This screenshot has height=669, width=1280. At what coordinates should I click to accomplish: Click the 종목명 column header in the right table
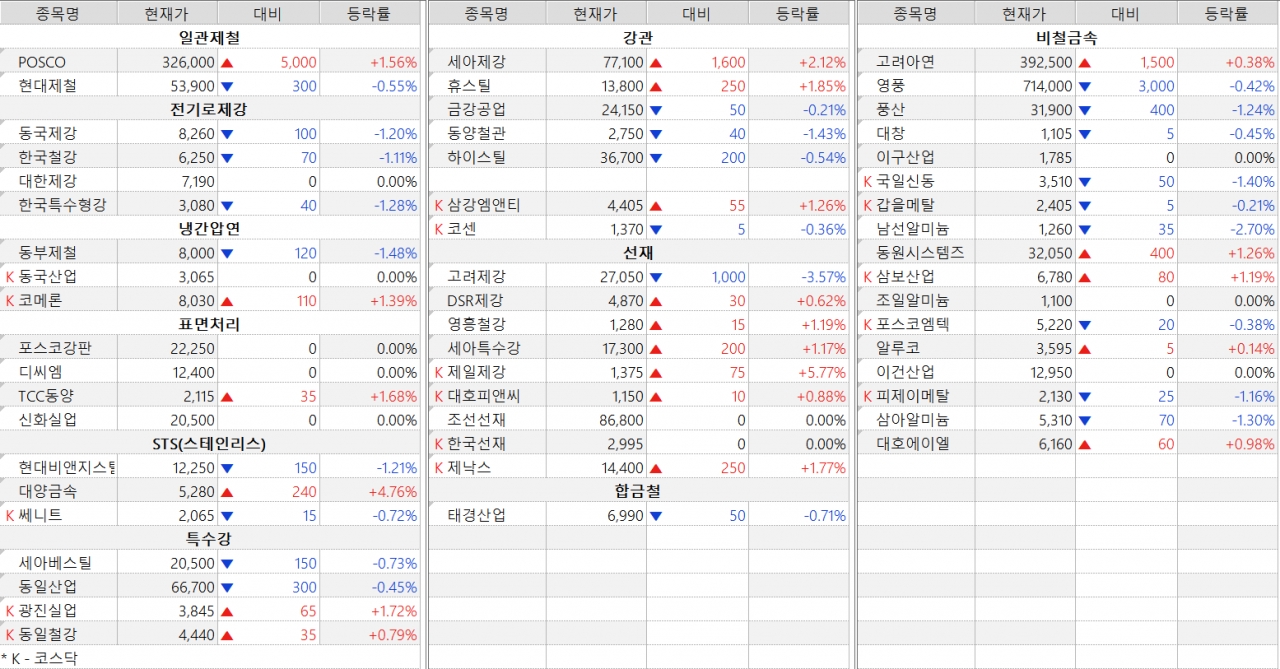click(x=915, y=13)
